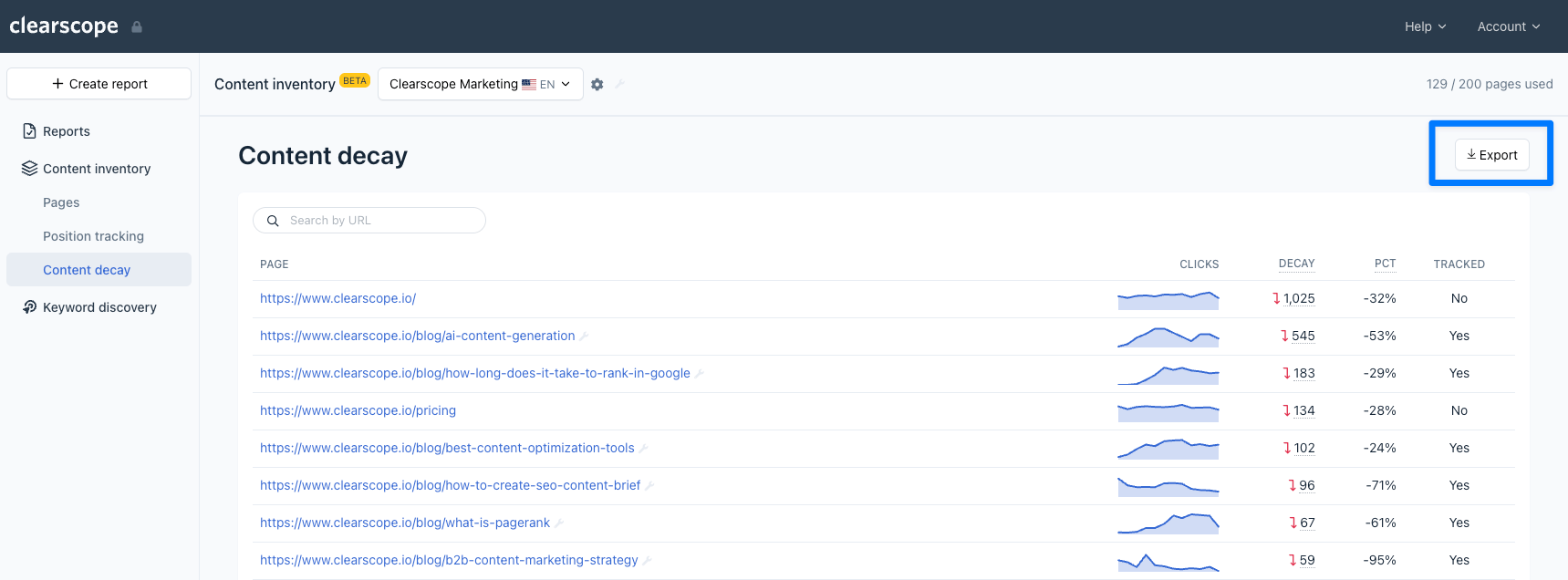
Task: Click the percentage value -71%
Action: pyautogui.click(x=1381, y=485)
